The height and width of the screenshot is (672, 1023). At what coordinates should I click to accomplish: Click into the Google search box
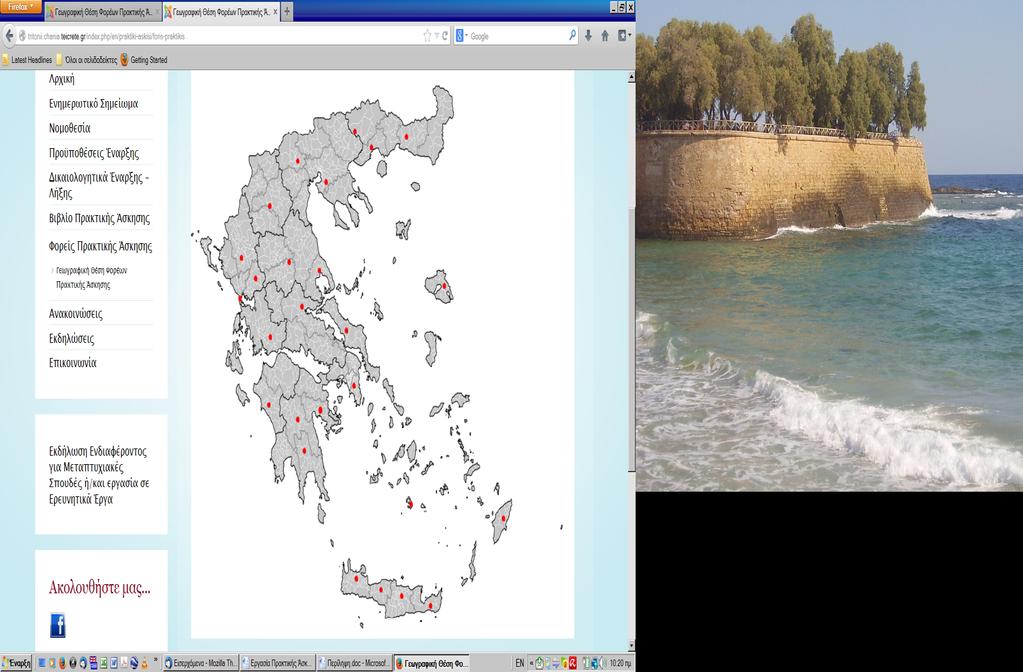(518, 37)
